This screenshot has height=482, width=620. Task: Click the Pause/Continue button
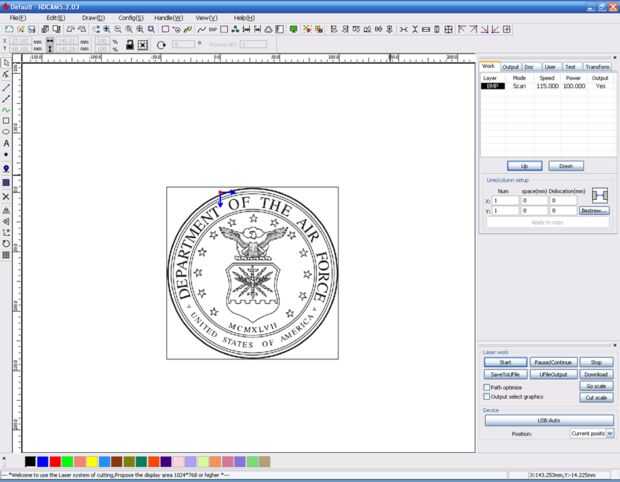click(553, 362)
